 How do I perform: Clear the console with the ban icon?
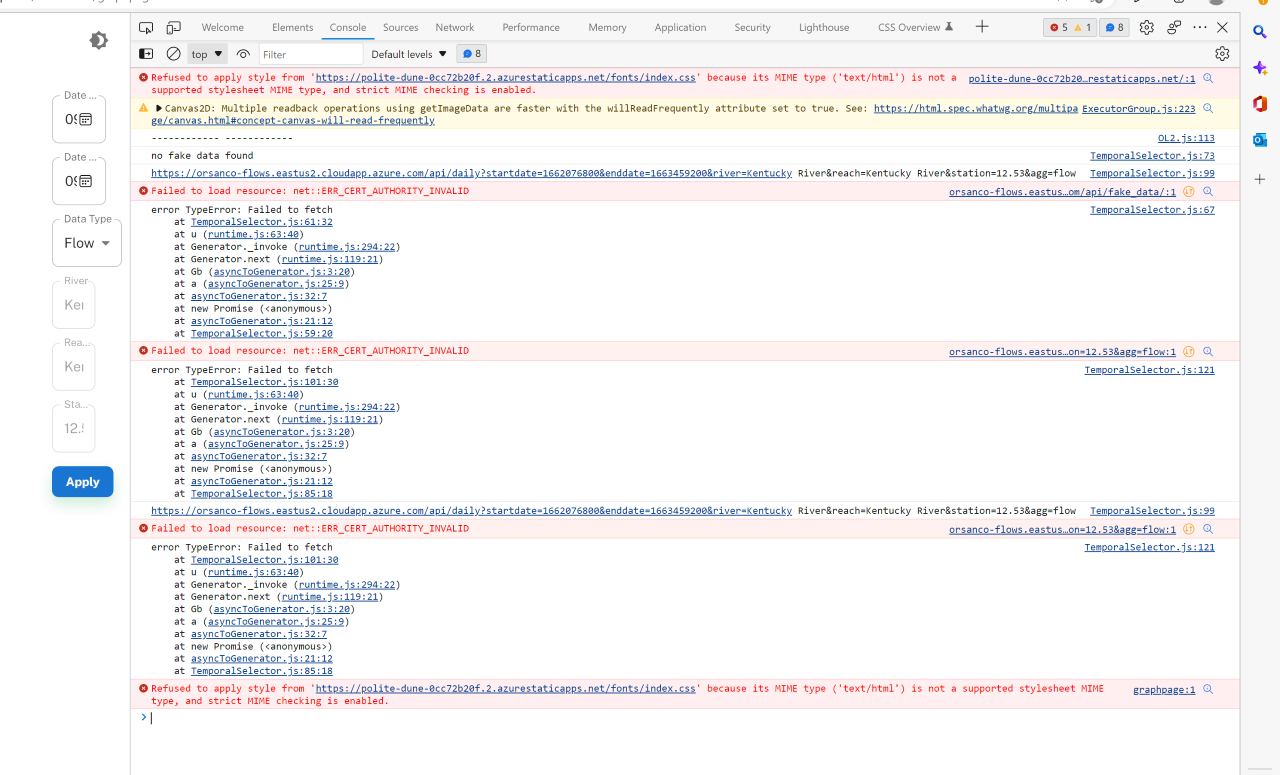point(173,54)
